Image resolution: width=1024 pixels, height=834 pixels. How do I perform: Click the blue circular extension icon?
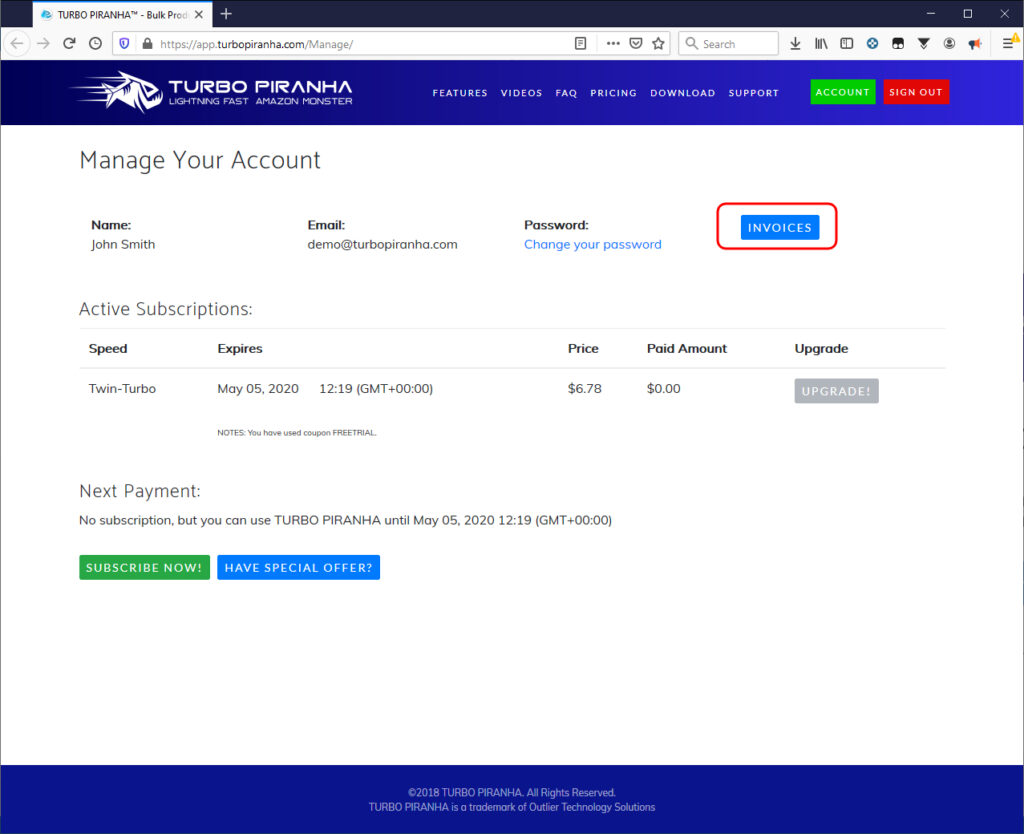coord(872,44)
